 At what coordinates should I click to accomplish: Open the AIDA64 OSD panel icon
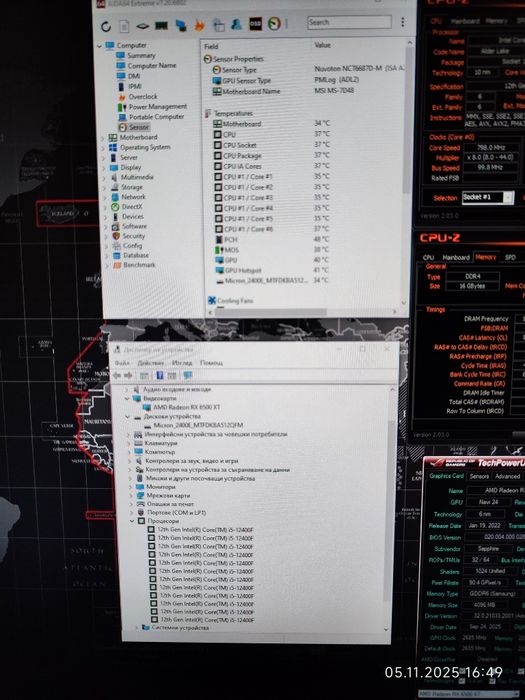(255, 24)
